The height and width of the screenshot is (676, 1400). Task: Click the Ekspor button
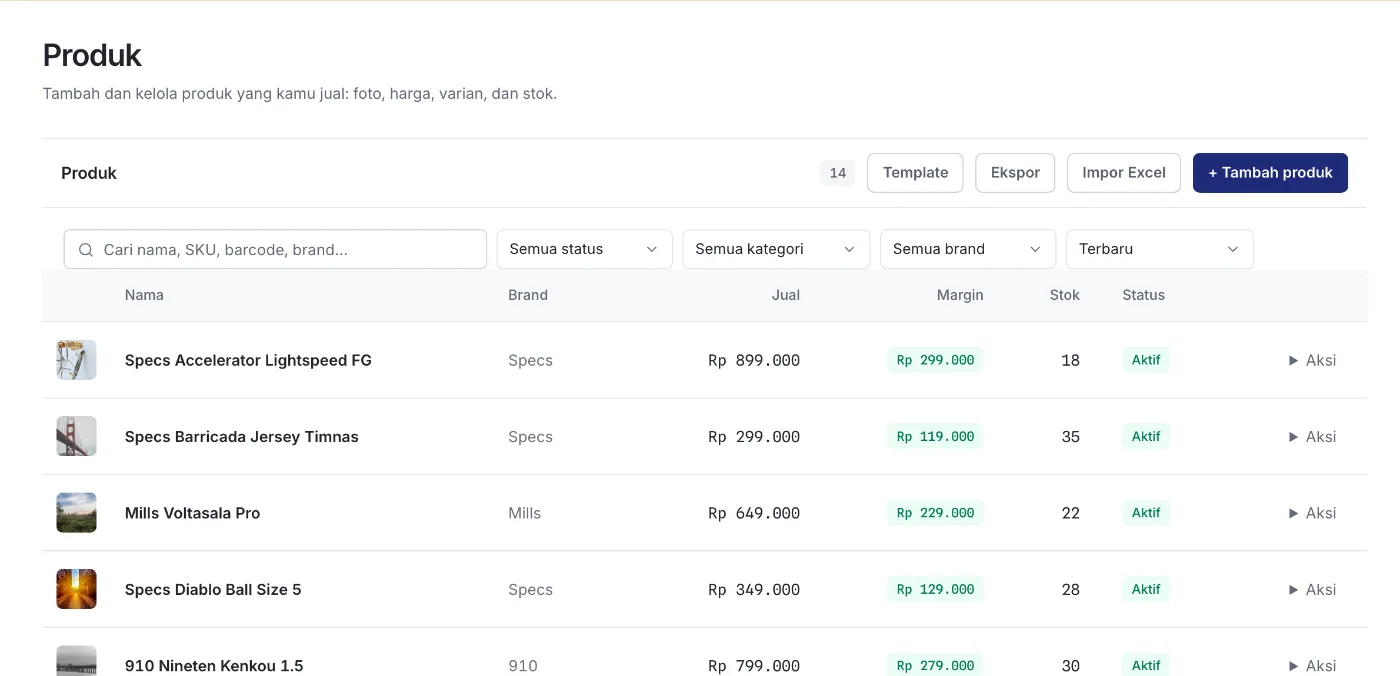(1015, 173)
